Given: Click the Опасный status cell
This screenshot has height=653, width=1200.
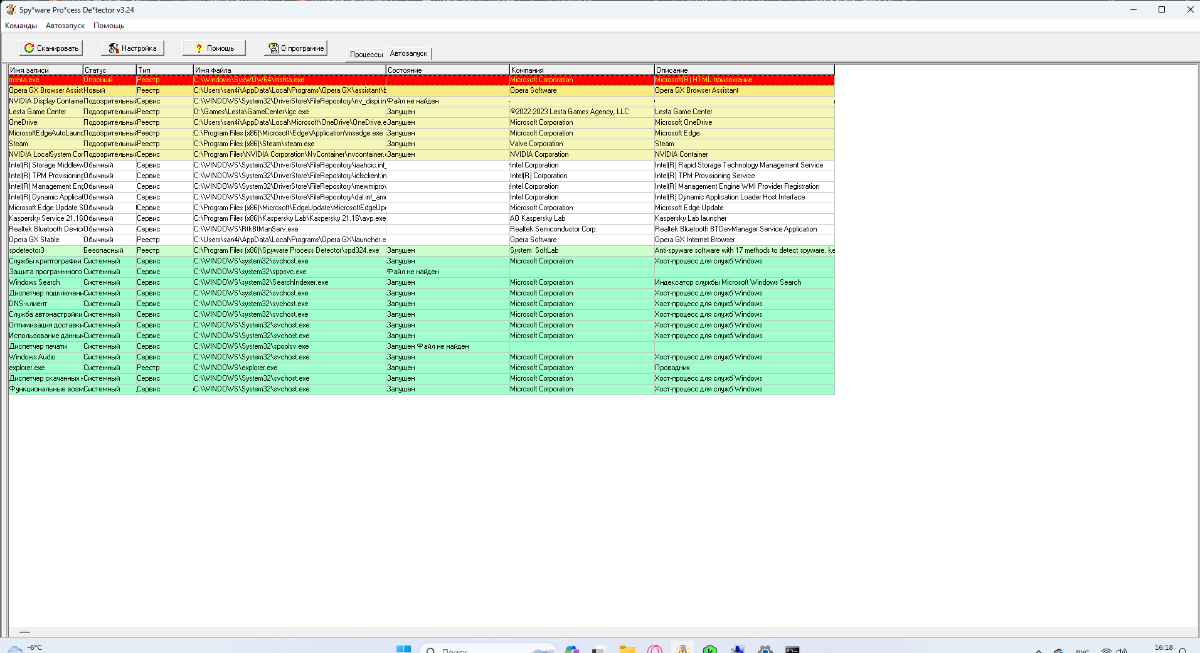Looking at the screenshot, I should coord(109,79).
